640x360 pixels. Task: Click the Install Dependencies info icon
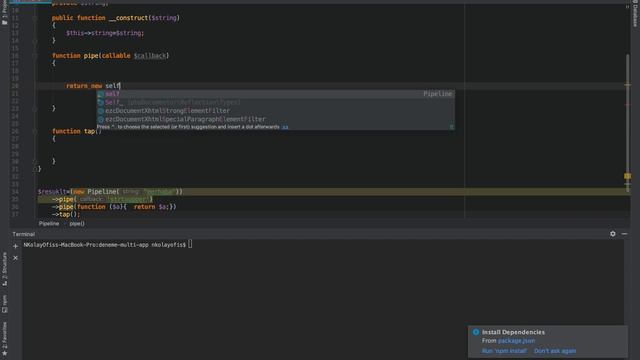(x=476, y=332)
